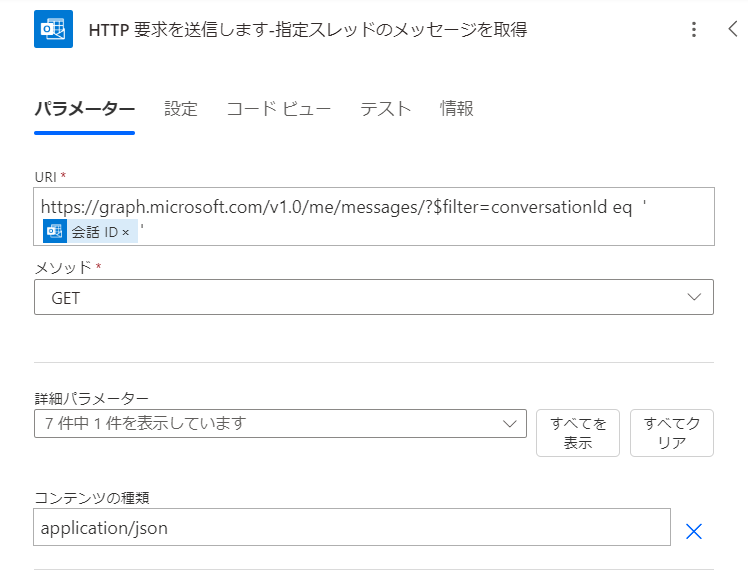Open the 情報 tab
The width and height of the screenshot is (748, 585).
[457, 109]
